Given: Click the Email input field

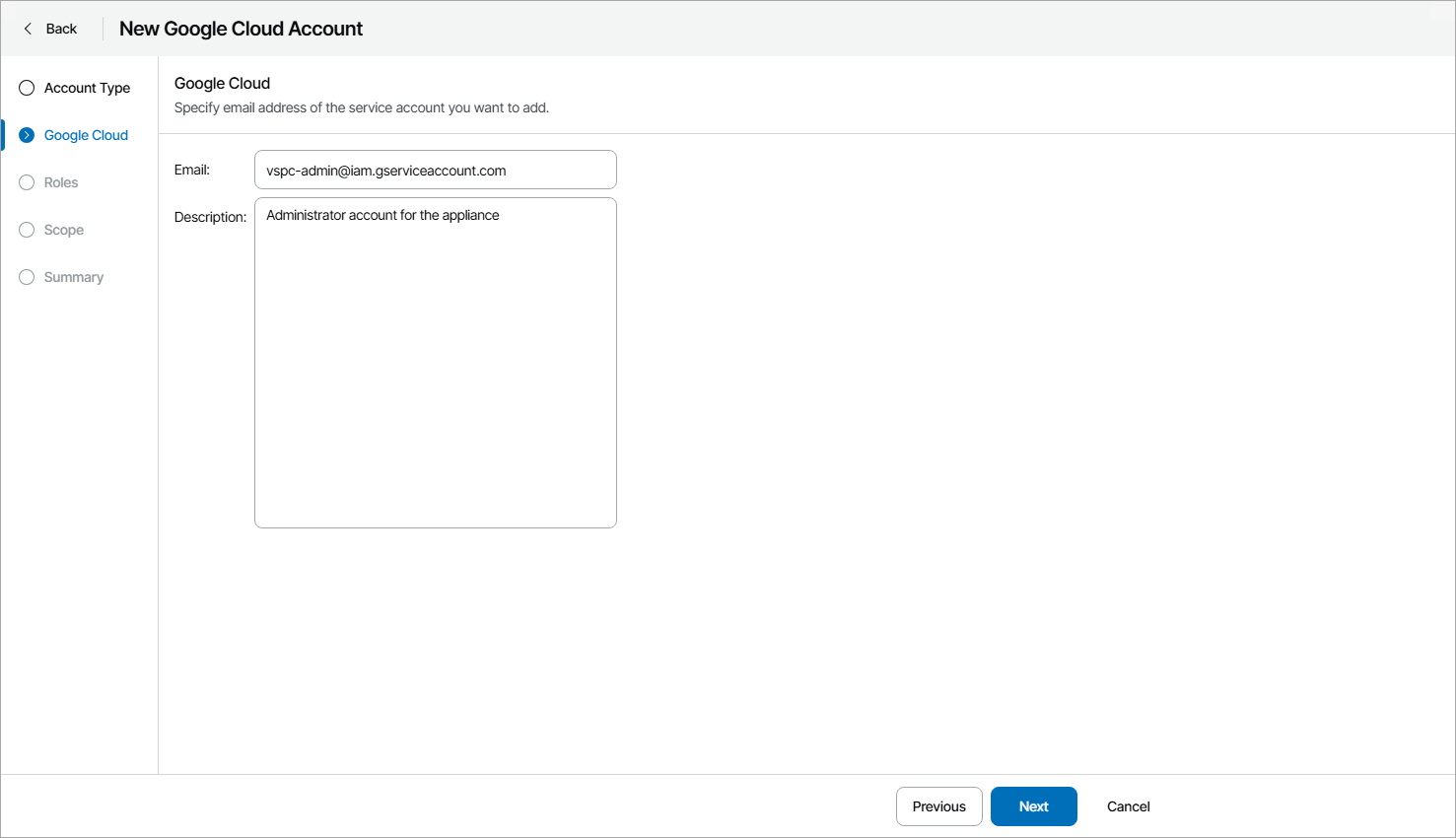Looking at the screenshot, I should [435, 170].
